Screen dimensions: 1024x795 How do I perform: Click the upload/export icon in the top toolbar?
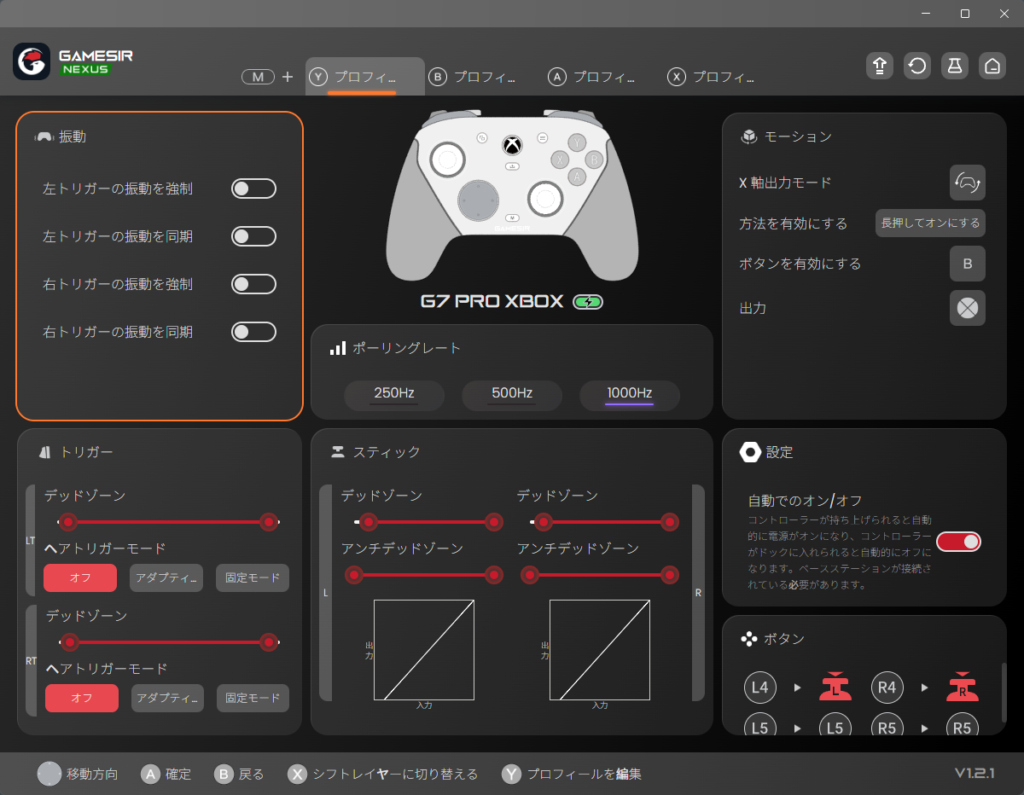[879, 65]
